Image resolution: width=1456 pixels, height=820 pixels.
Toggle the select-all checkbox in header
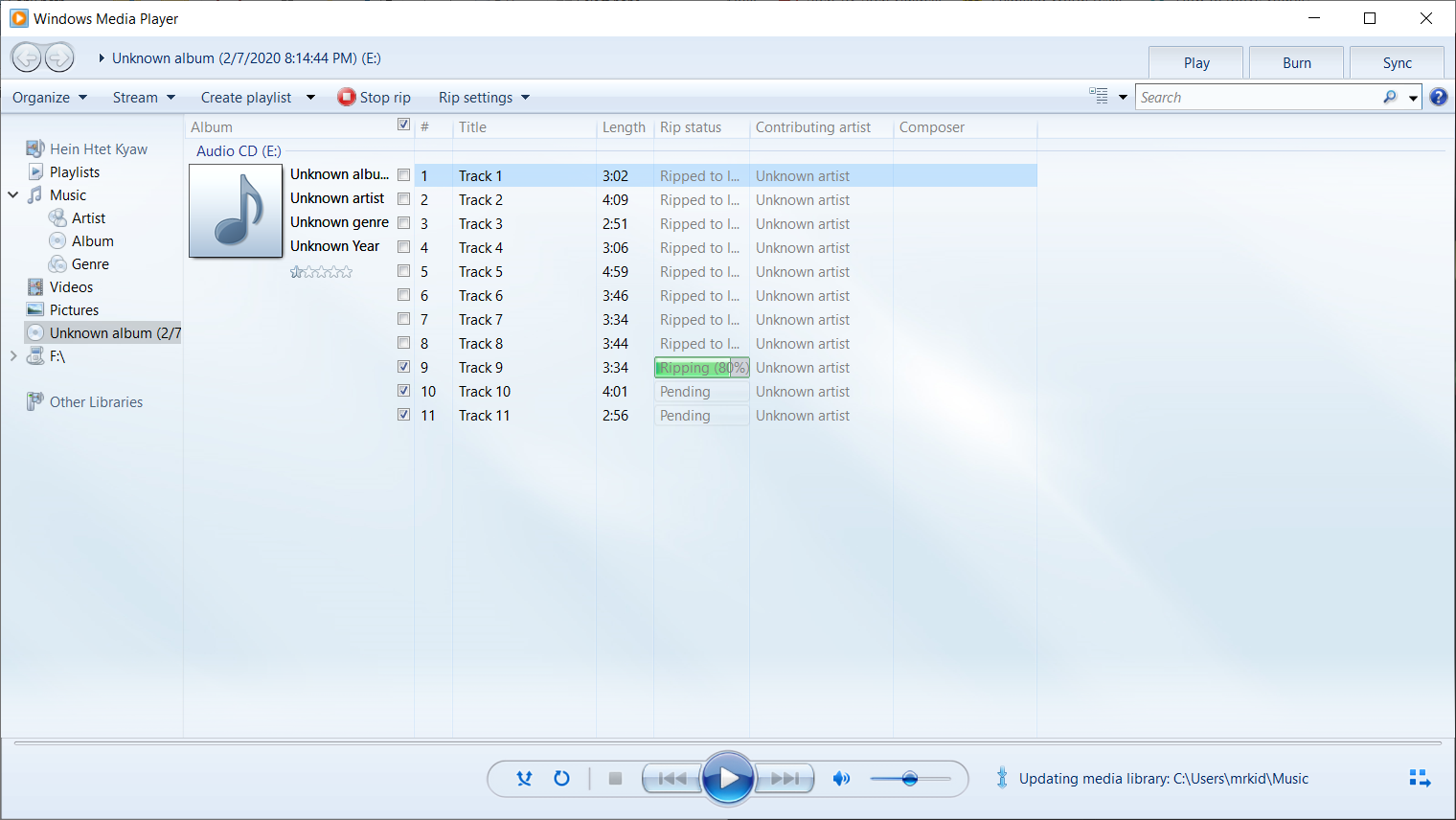(x=403, y=125)
